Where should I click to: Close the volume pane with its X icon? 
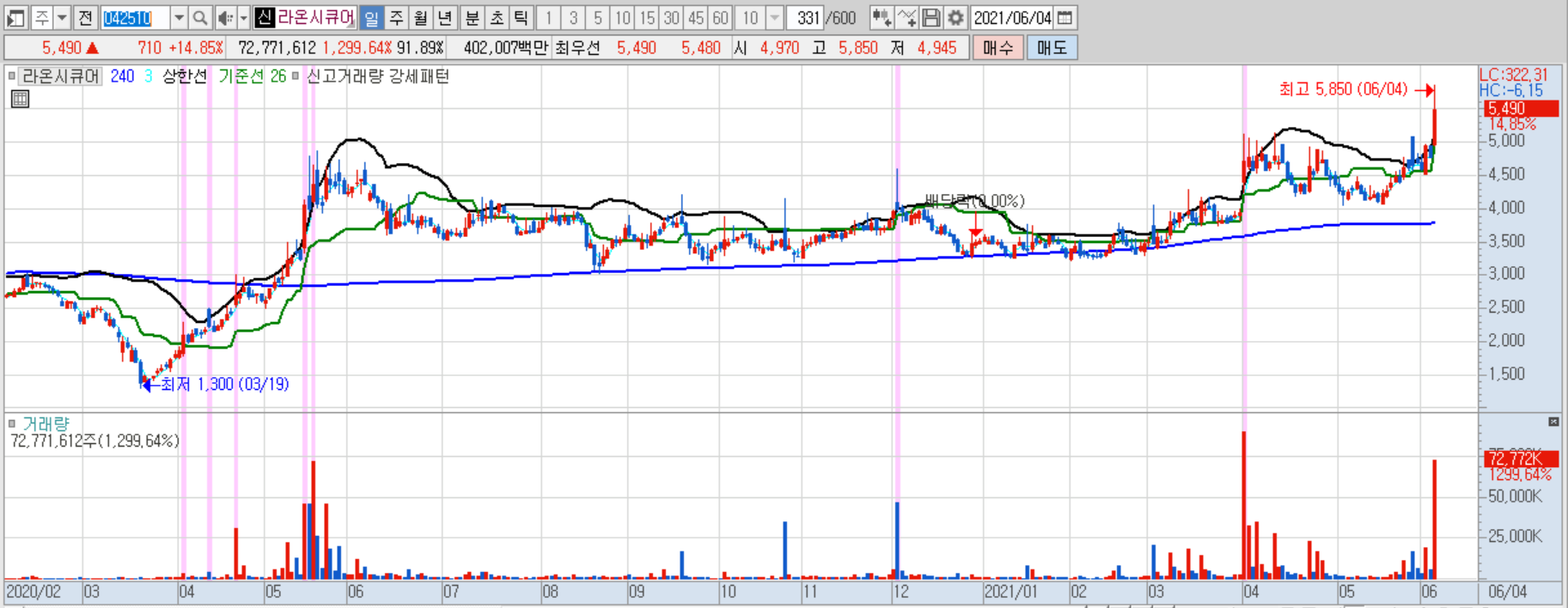(x=1553, y=422)
